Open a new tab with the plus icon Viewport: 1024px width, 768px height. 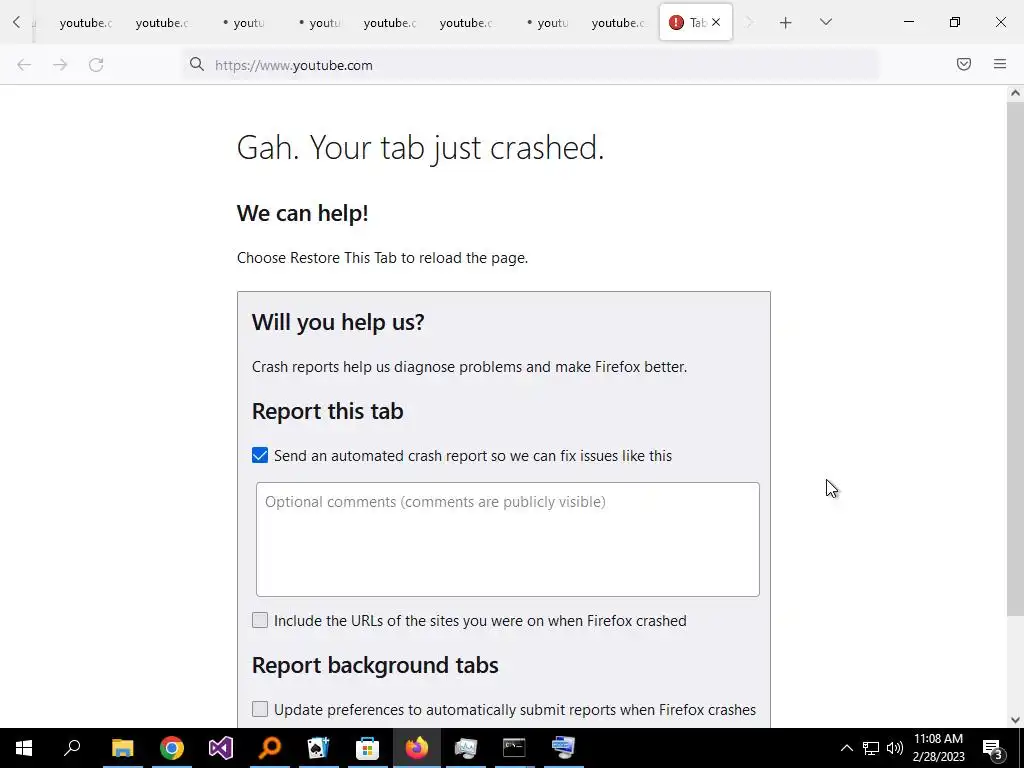coord(786,23)
